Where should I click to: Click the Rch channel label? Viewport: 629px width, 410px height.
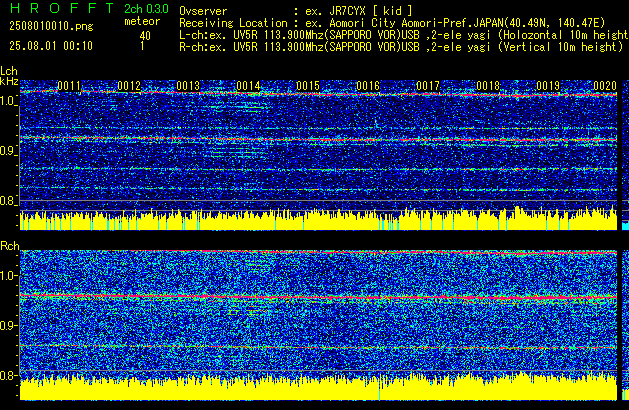coord(10,246)
